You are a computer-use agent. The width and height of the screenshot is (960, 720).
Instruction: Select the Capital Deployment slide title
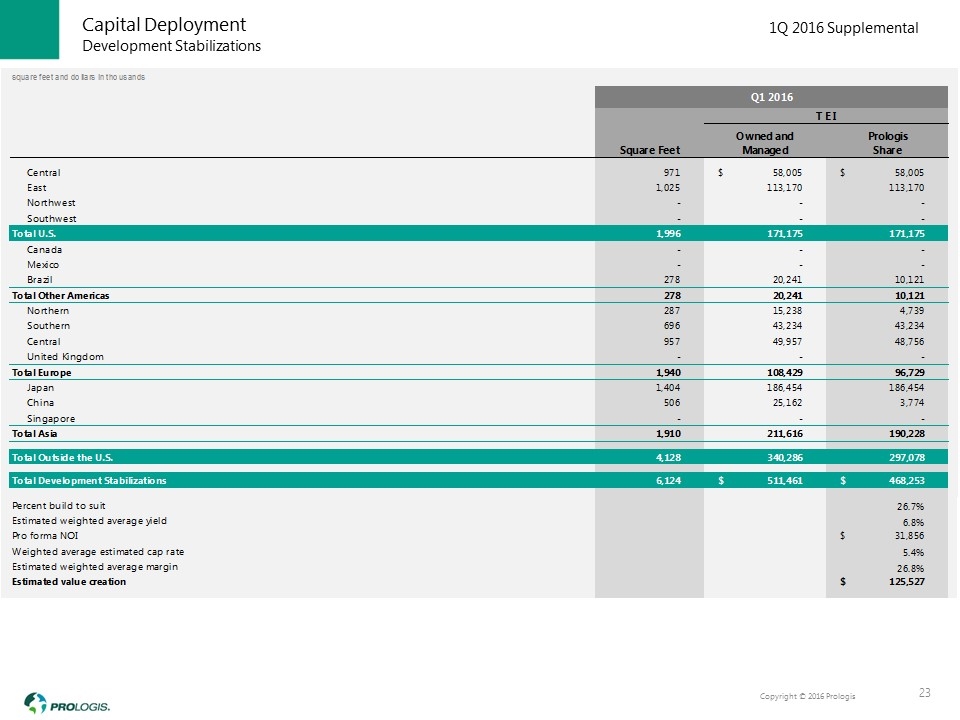[x=163, y=24]
